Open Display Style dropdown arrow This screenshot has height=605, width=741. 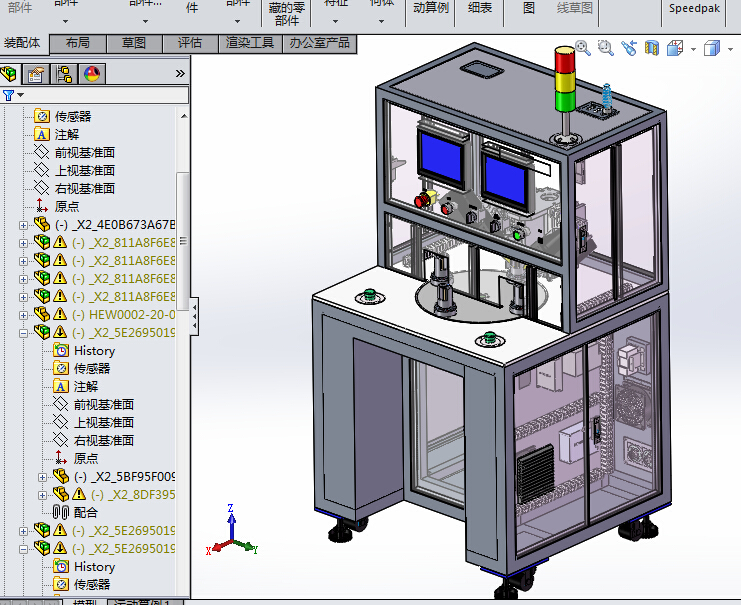[x=730, y=49]
